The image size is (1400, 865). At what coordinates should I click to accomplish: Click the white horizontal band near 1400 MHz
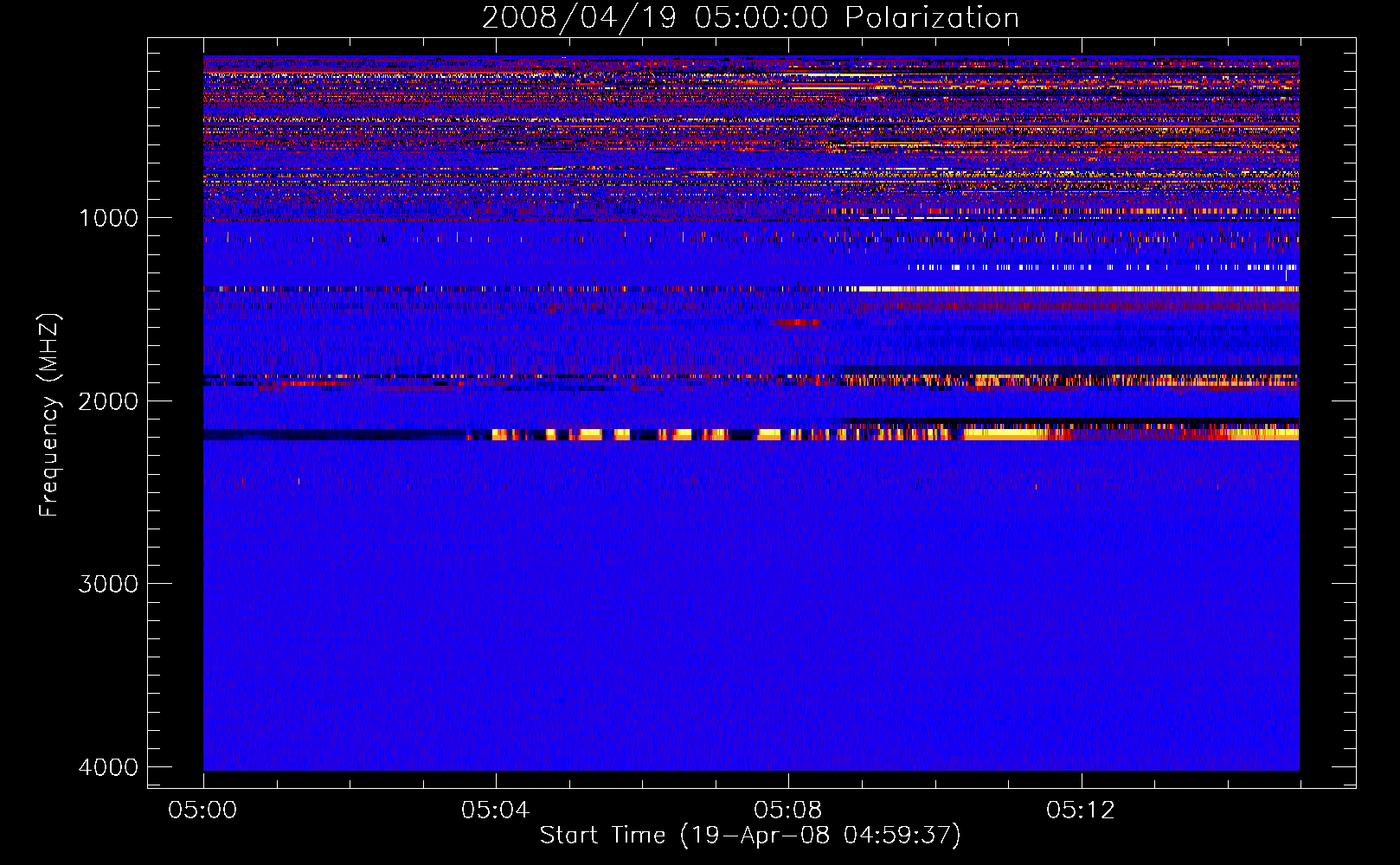[1077, 289]
